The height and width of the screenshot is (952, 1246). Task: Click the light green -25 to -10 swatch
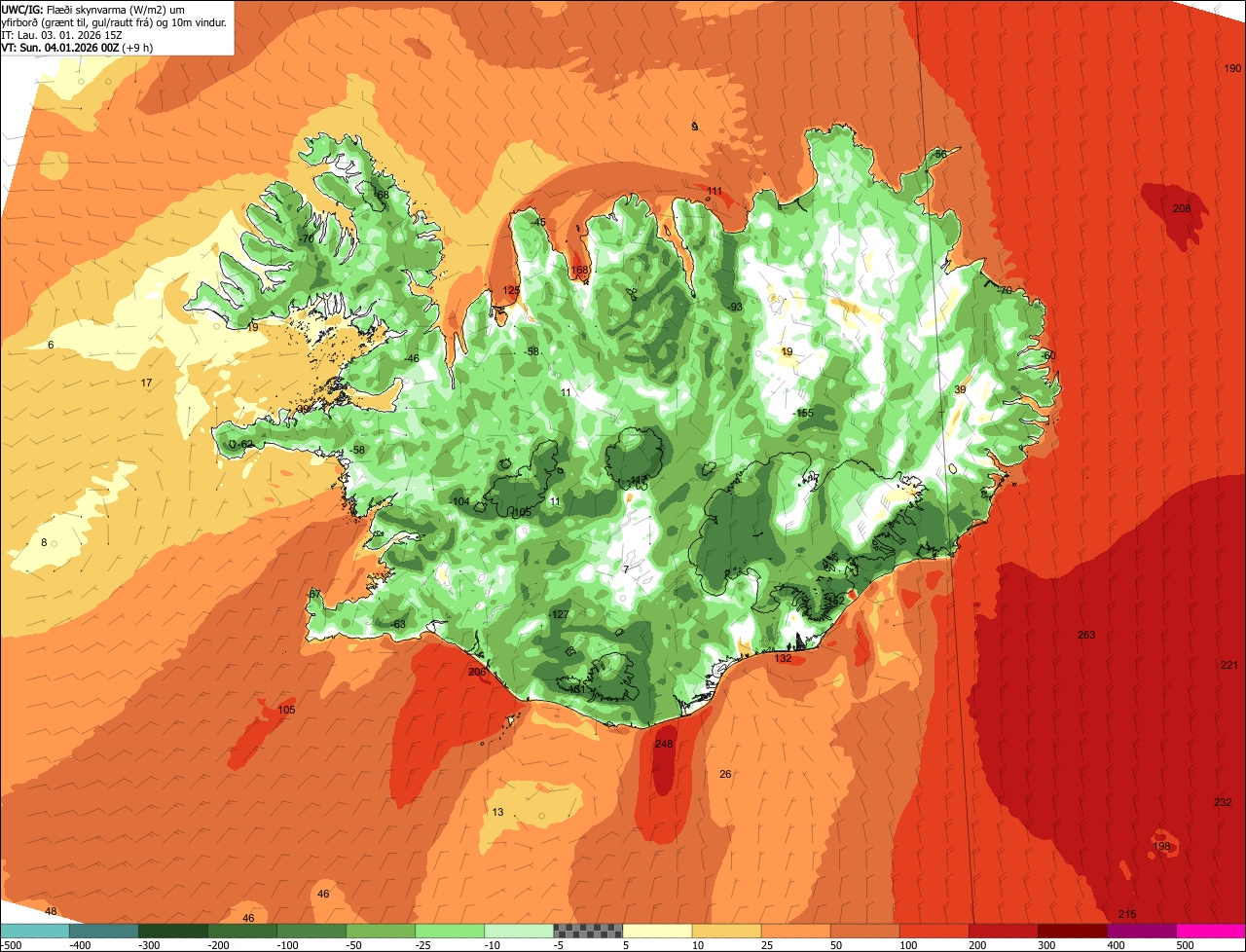pyautogui.click(x=450, y=931)
